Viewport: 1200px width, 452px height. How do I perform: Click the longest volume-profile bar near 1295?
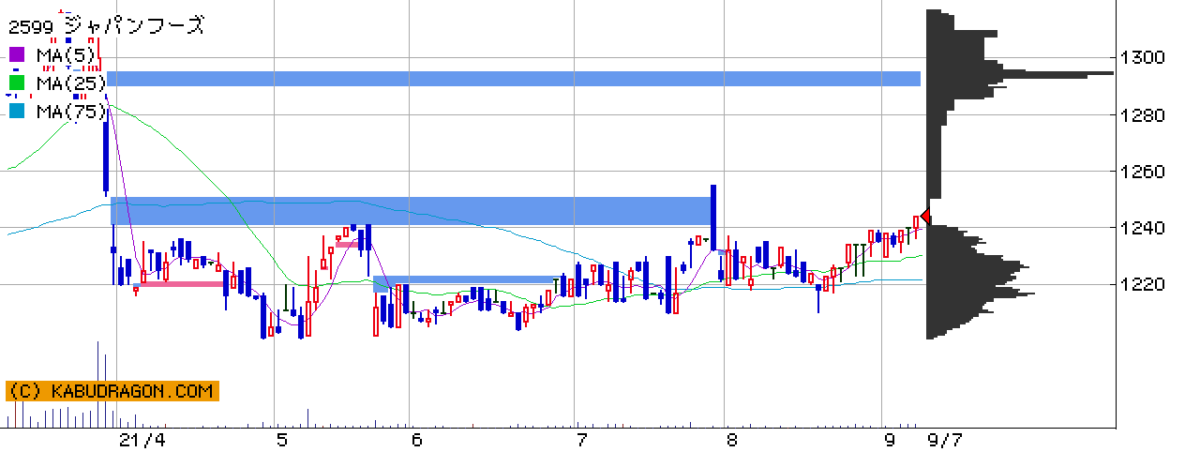point(1020,74)
